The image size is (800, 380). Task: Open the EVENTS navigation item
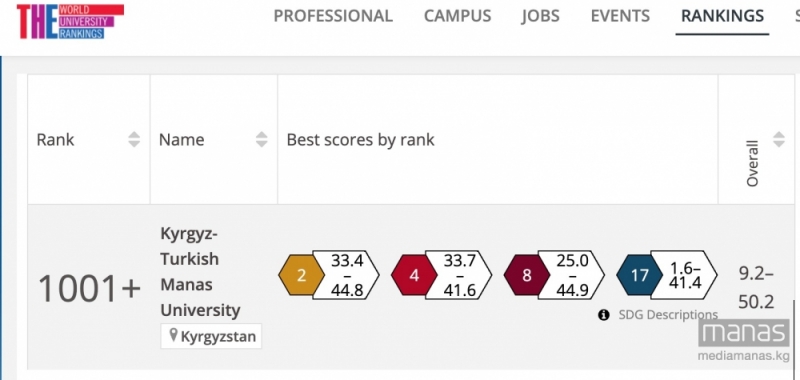[x=620, y=16]
